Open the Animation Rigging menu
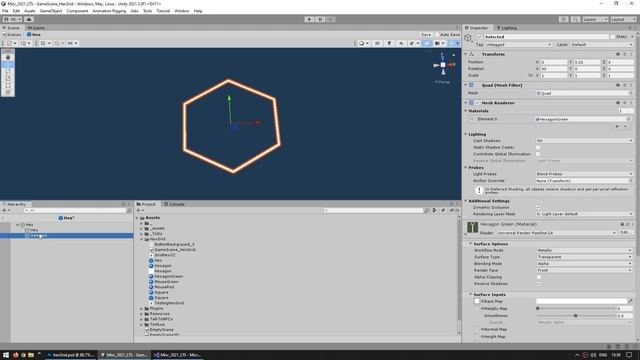Viewport: 640px width, 360px height. (109, 11)
